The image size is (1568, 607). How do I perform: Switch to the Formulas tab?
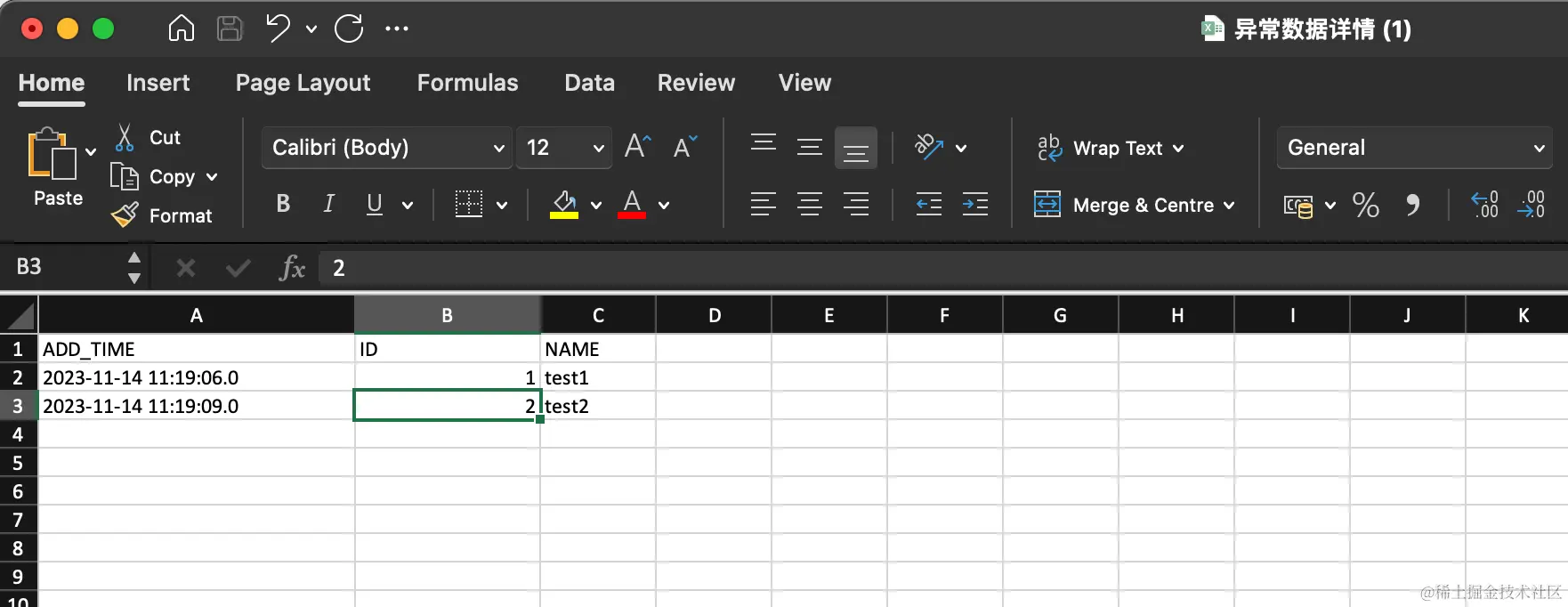pos(467,83)
